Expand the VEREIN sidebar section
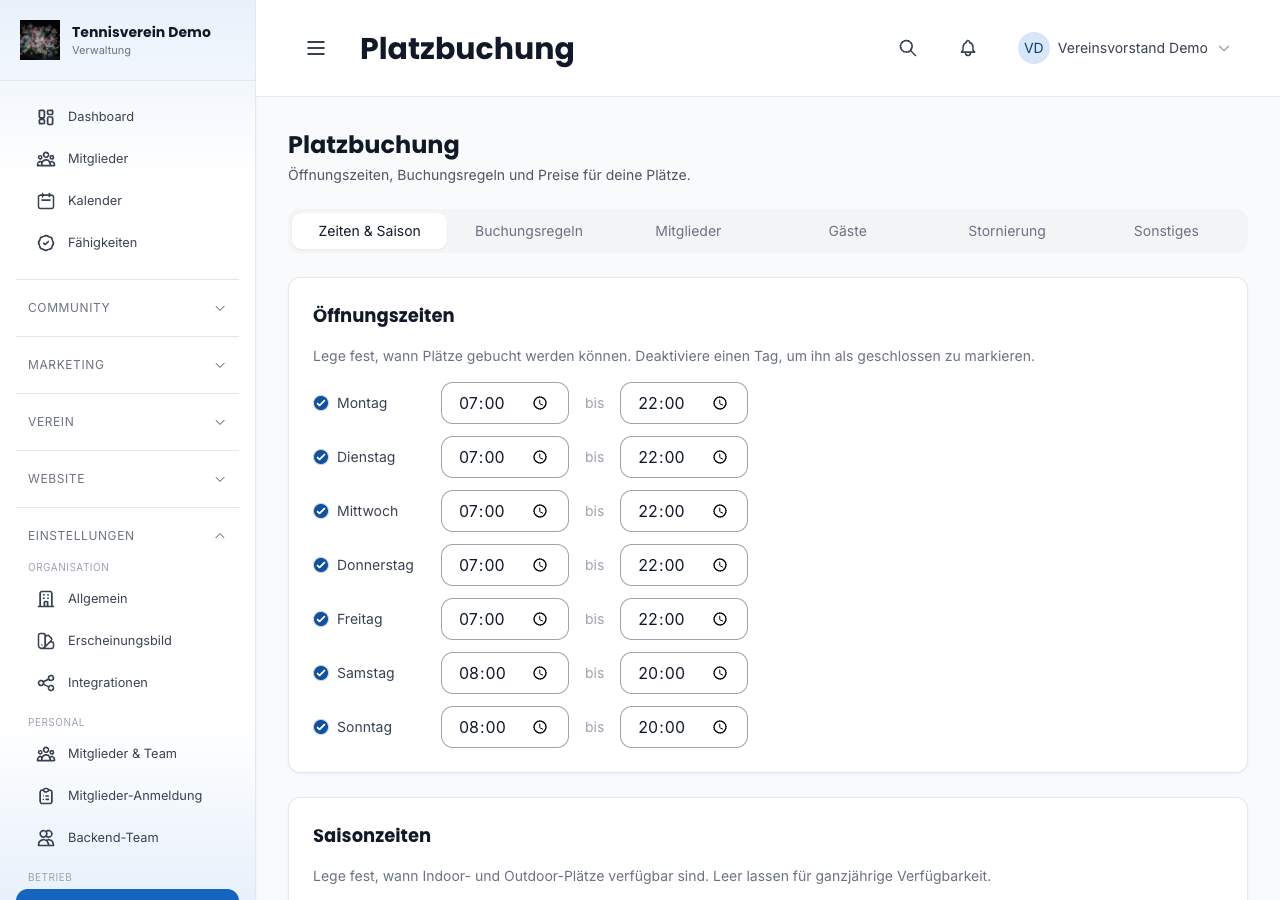 pos(128,422)
